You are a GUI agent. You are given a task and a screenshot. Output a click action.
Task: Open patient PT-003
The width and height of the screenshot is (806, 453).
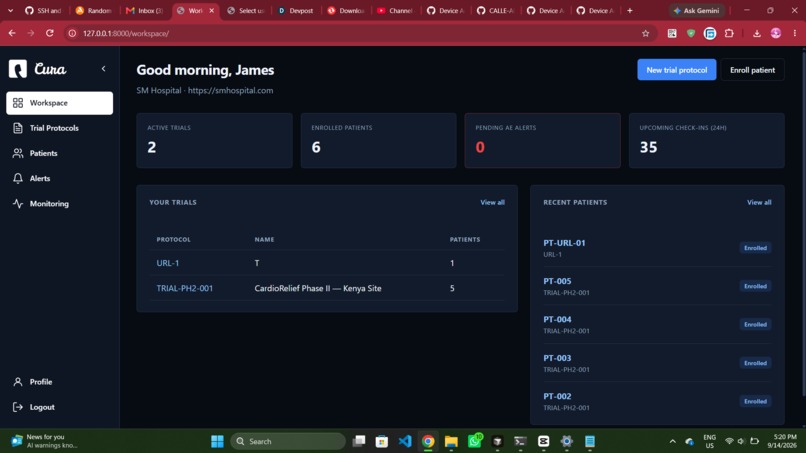point(557,358)
